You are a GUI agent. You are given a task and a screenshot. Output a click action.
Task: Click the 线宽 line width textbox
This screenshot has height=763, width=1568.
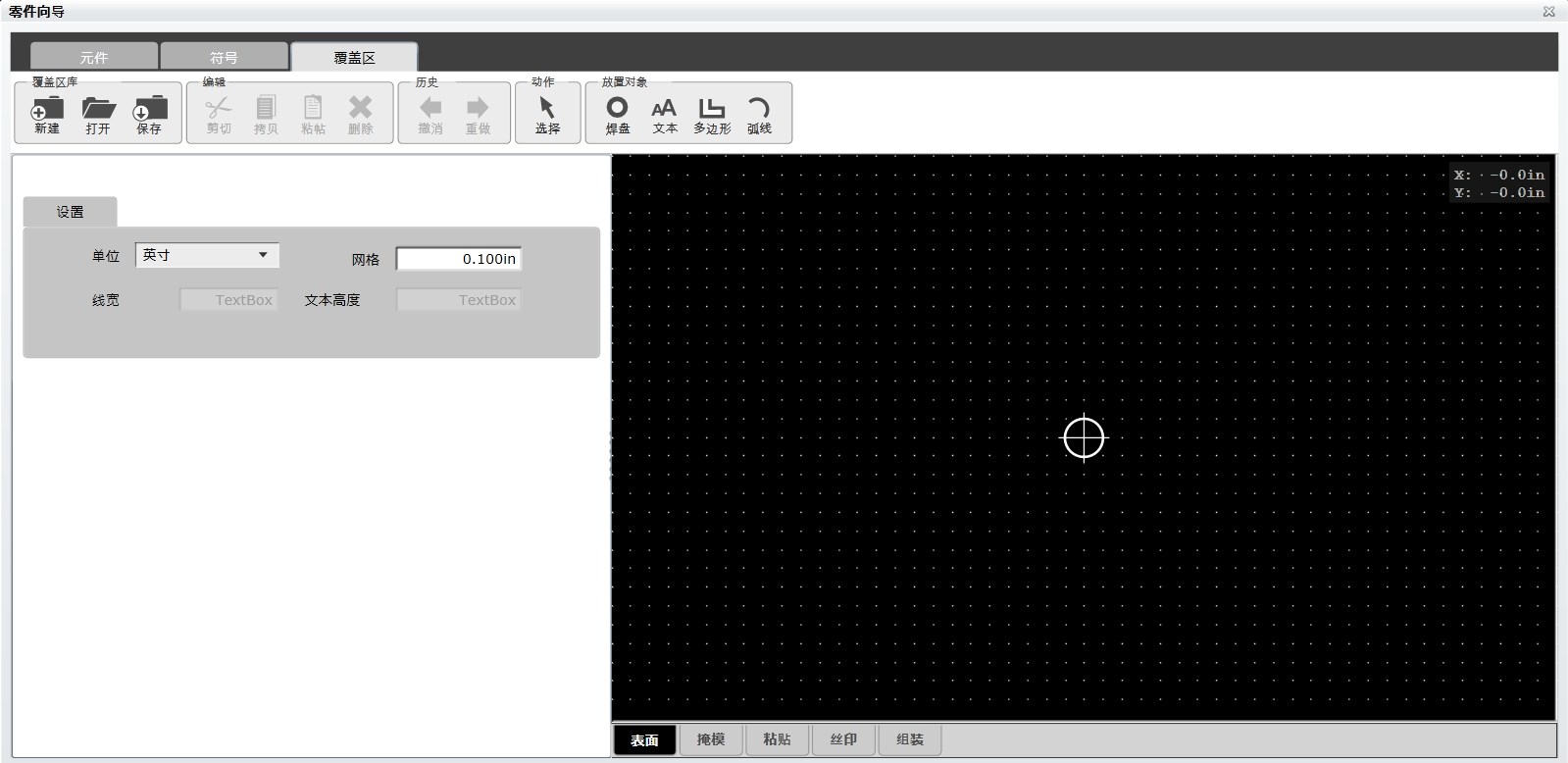coord(229,300)
